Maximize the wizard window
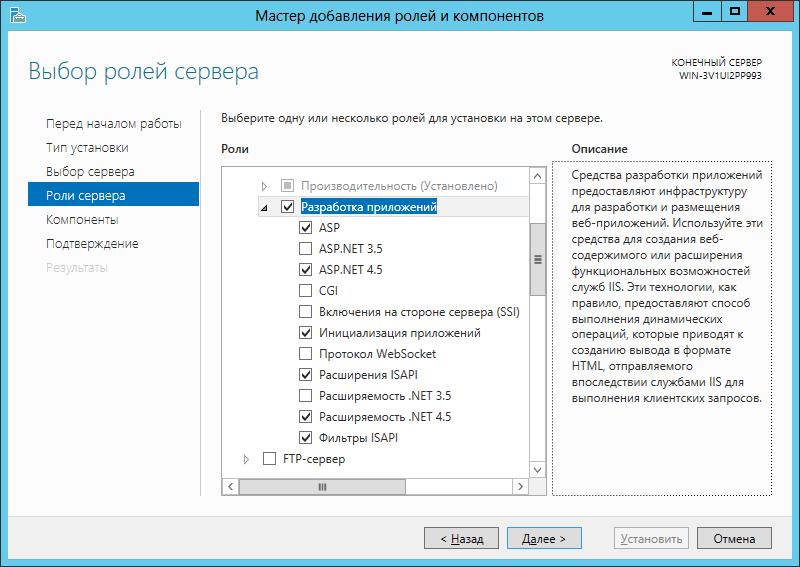This screenshot has width=800, height=567. point(735,11)
